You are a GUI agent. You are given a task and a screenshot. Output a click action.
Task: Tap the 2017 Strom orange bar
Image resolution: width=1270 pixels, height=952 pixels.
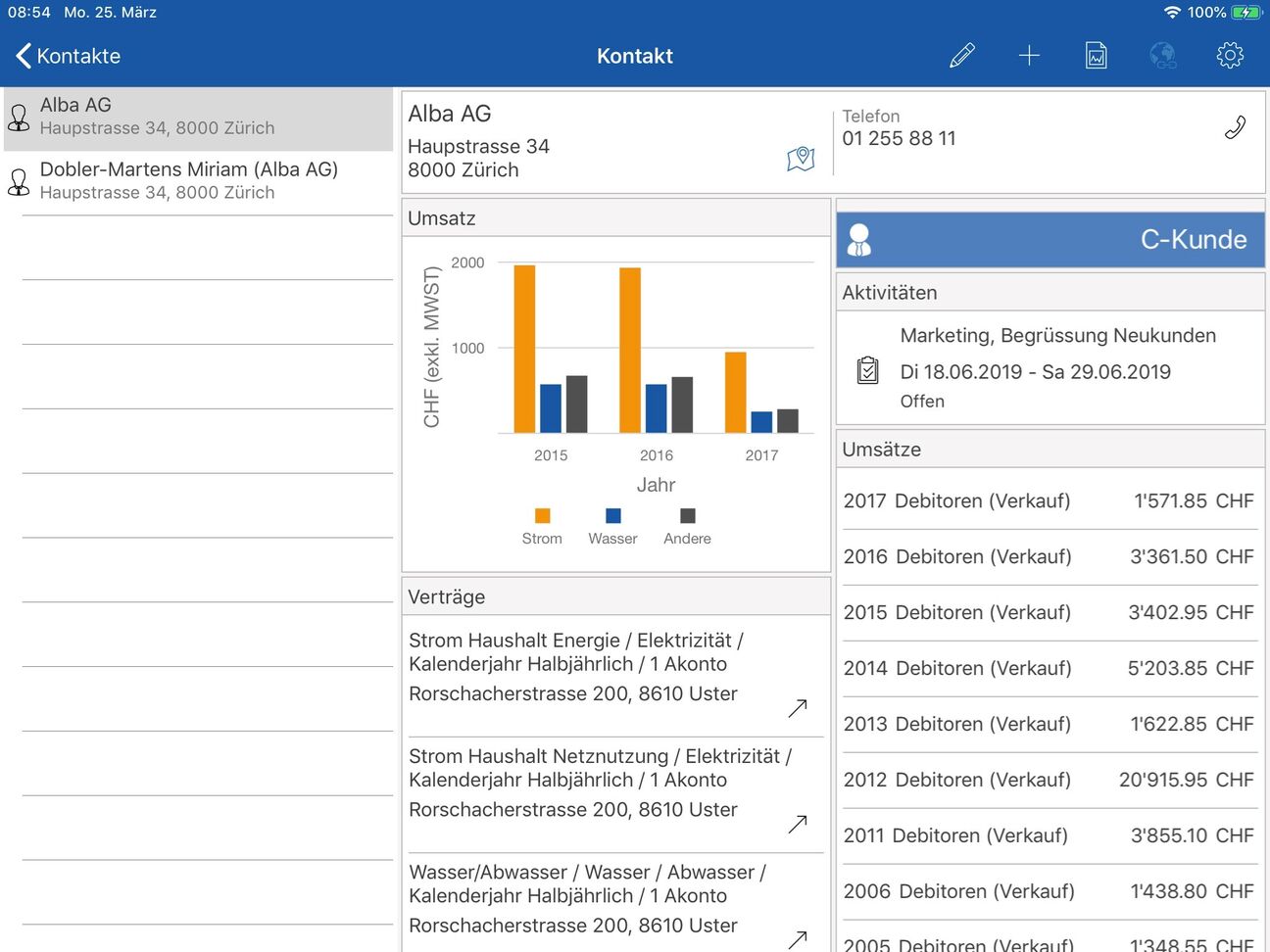(736, 393)
